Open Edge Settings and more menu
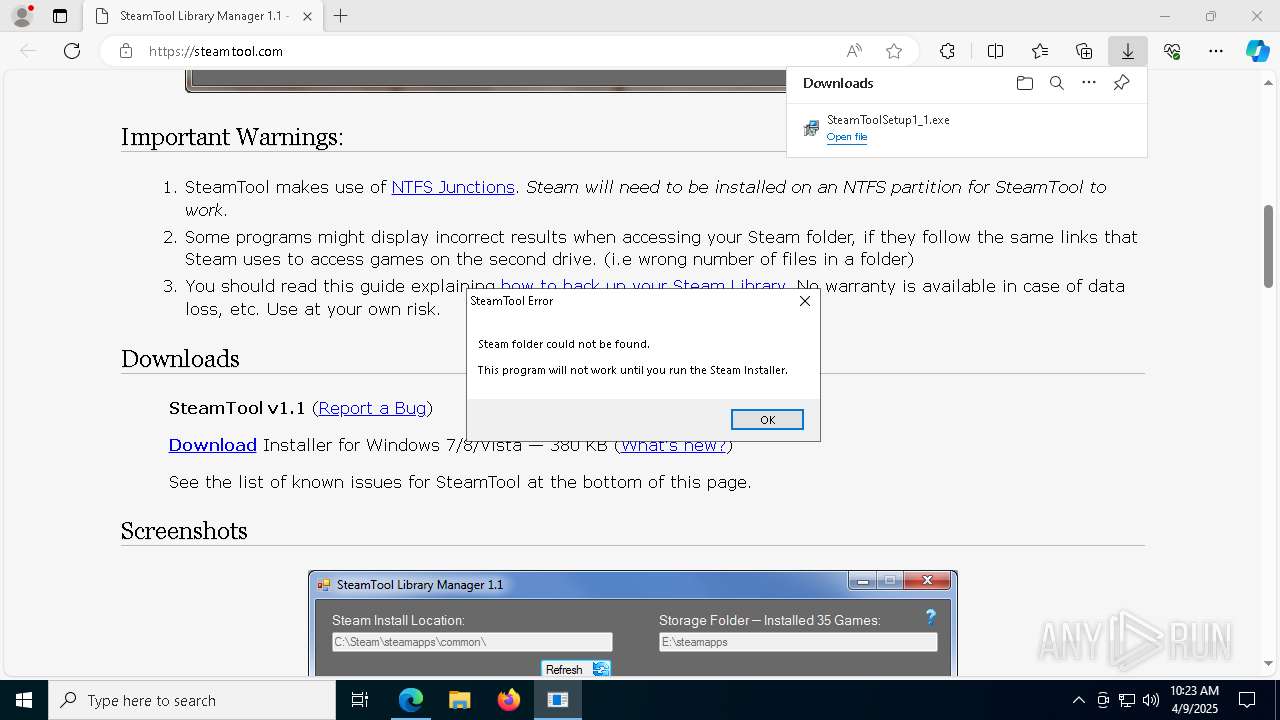1280x720 pixels. 1216,51
